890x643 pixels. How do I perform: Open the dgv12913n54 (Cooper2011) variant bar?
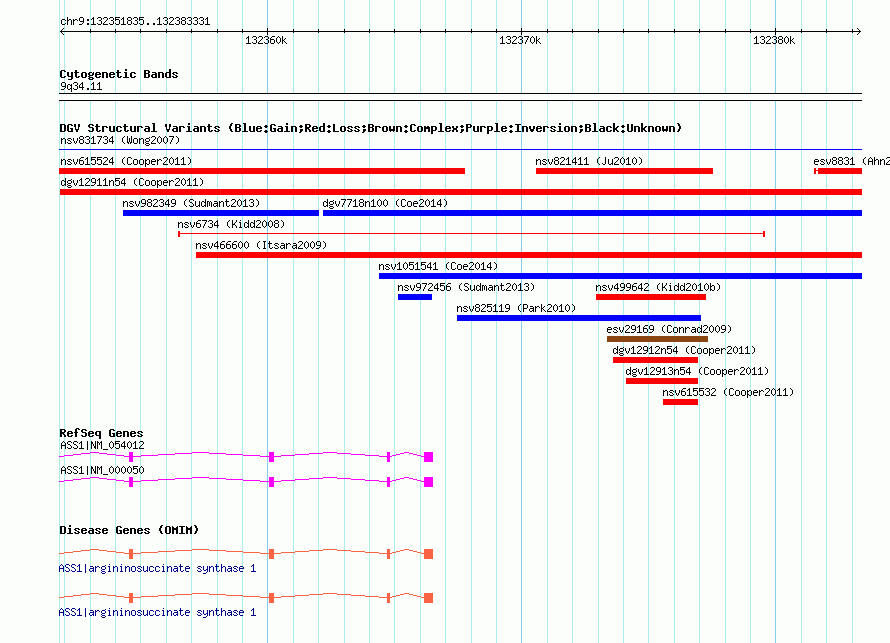[662, 381]
